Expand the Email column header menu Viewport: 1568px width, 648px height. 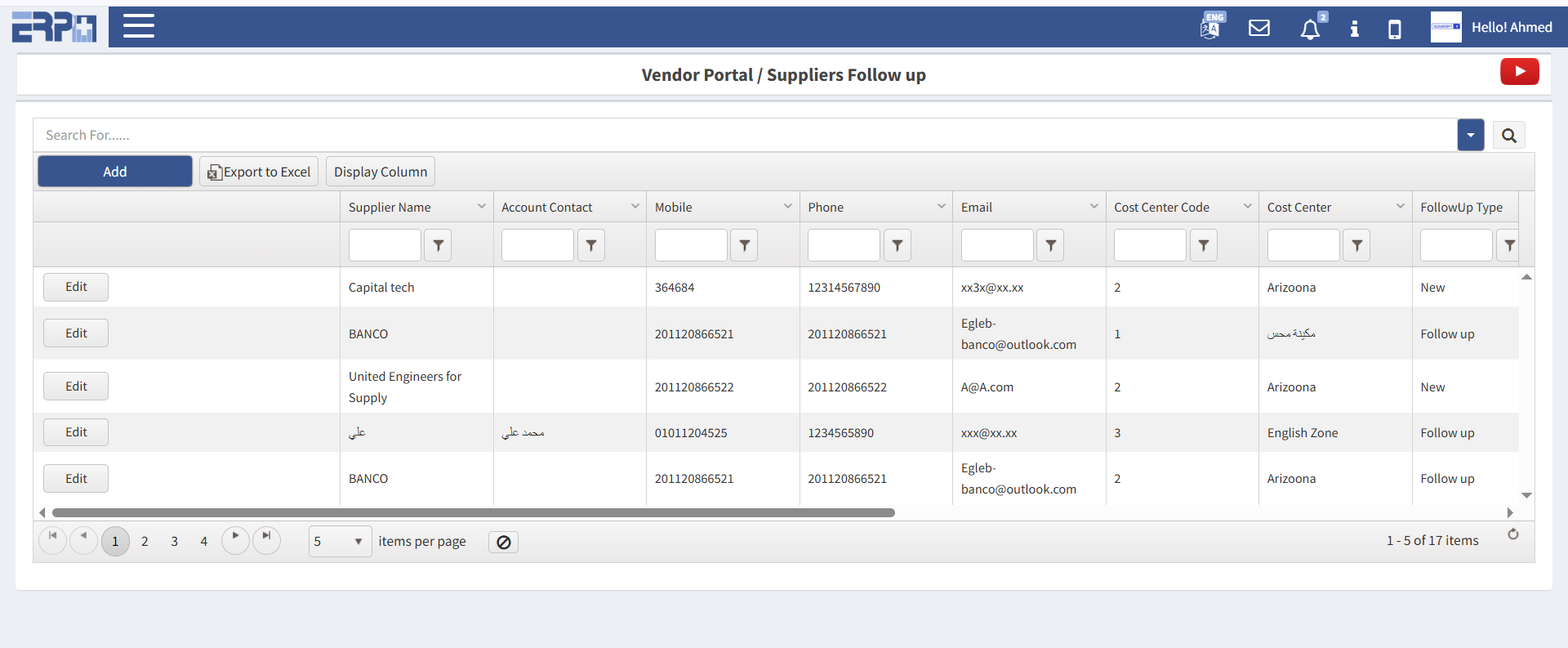pyautogui.click(x=1094, y=207)
